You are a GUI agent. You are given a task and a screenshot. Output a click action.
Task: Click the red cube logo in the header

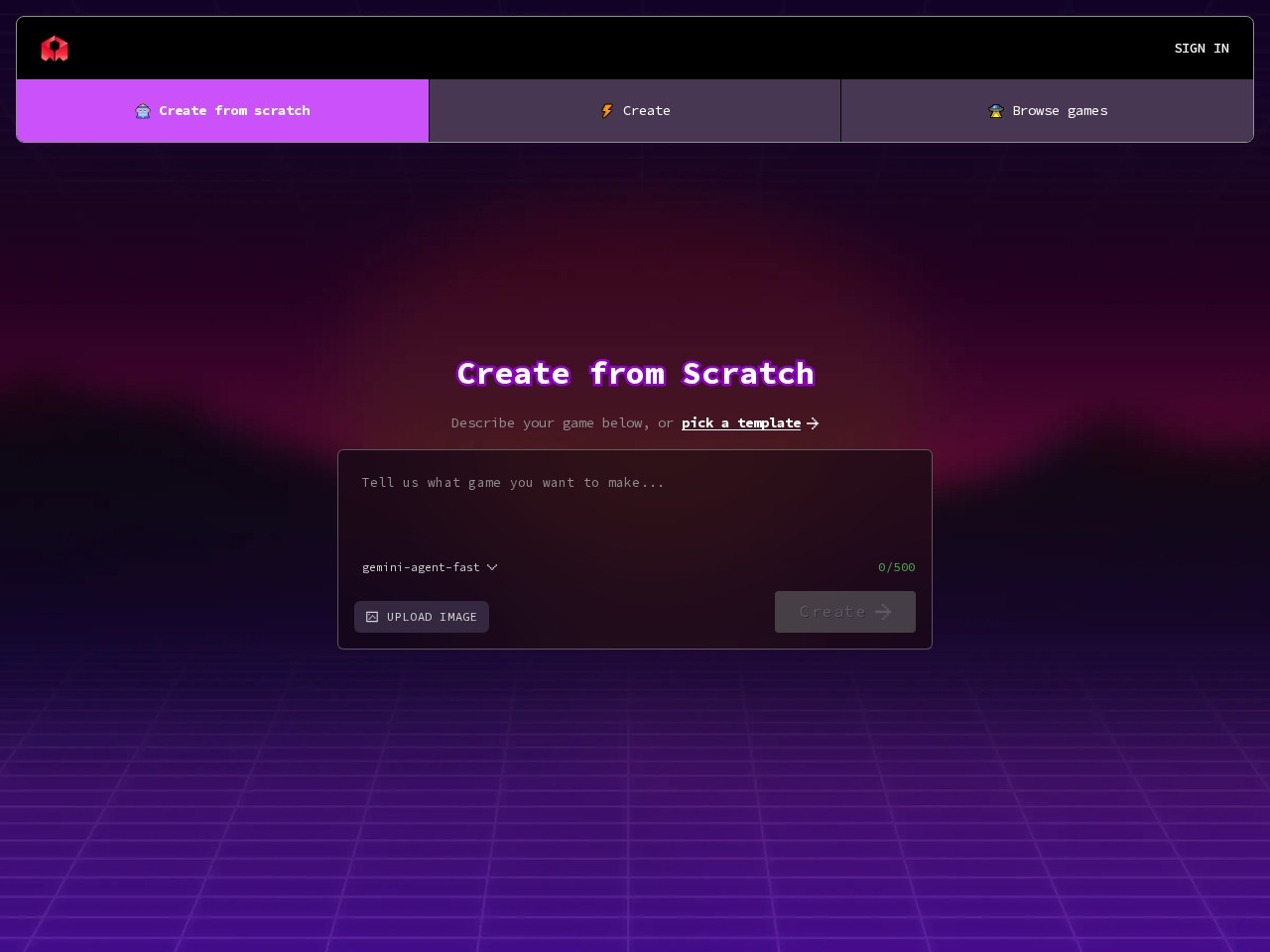click(x=55, y=49)
